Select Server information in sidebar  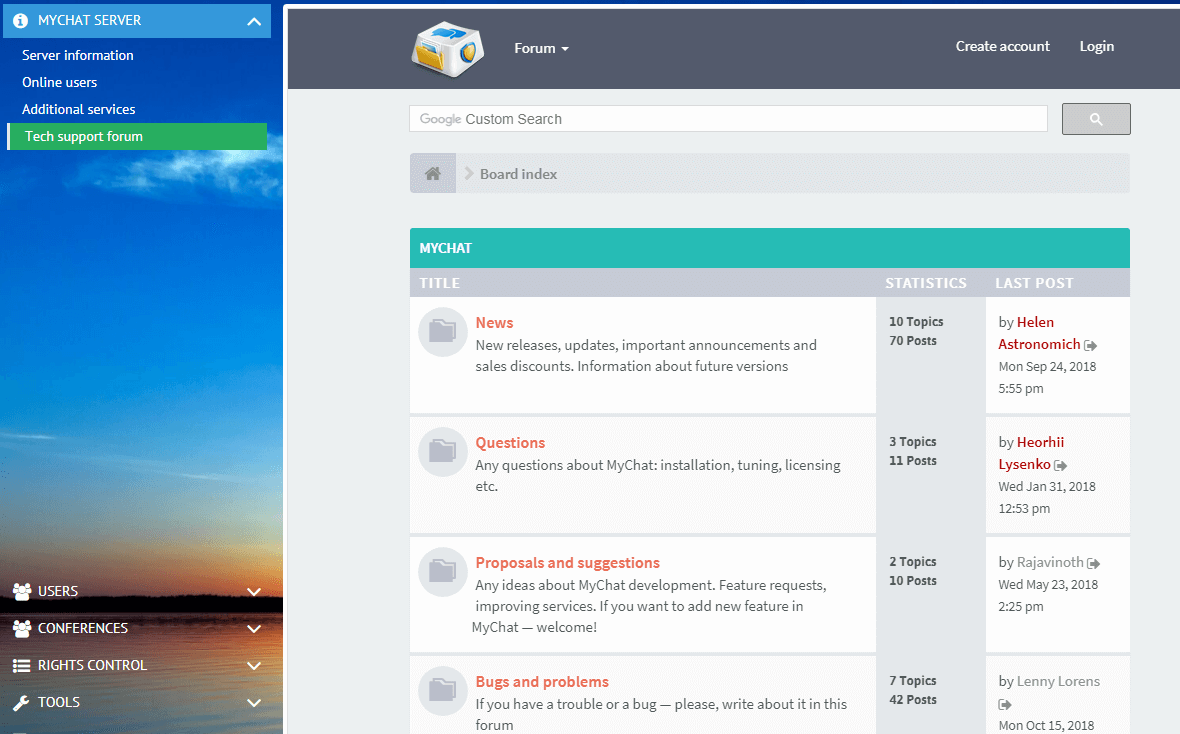pos(78,55)
